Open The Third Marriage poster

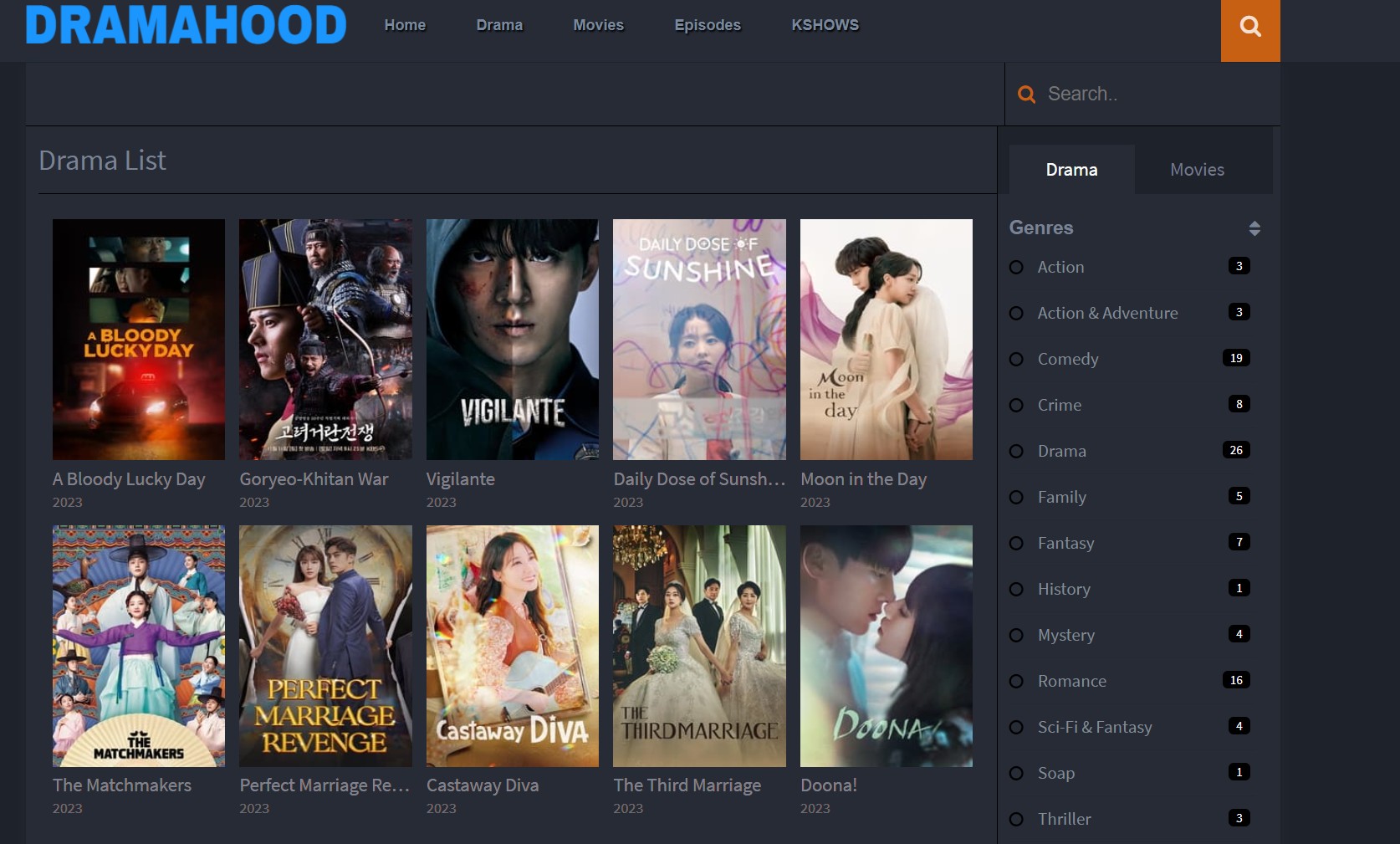pos(699,646)
